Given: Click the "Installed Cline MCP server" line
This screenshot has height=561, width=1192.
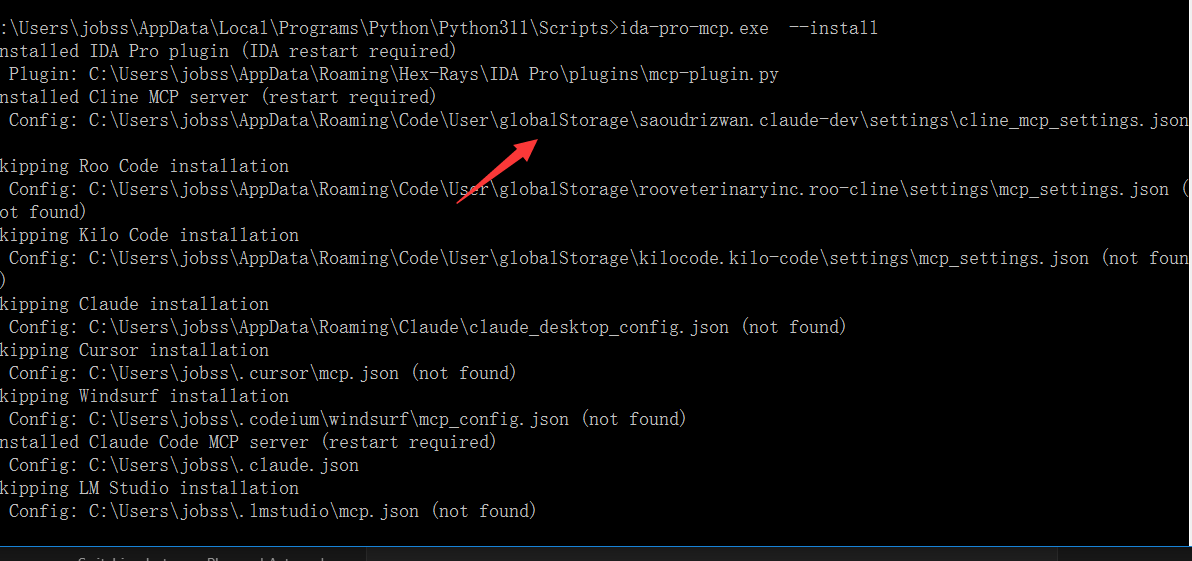Looking at the screenshot, I should click(218, 97).
